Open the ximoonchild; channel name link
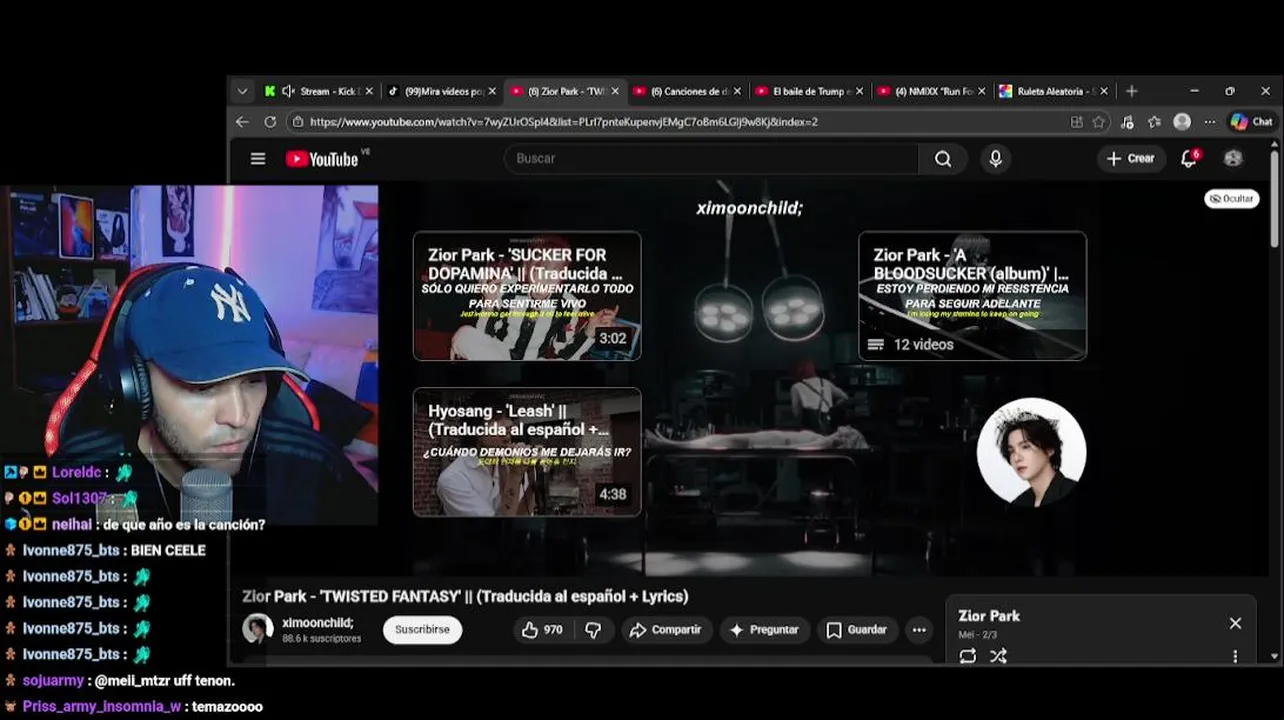The height and width of the screenshot is (720, 1284). [x=317, y=623]
